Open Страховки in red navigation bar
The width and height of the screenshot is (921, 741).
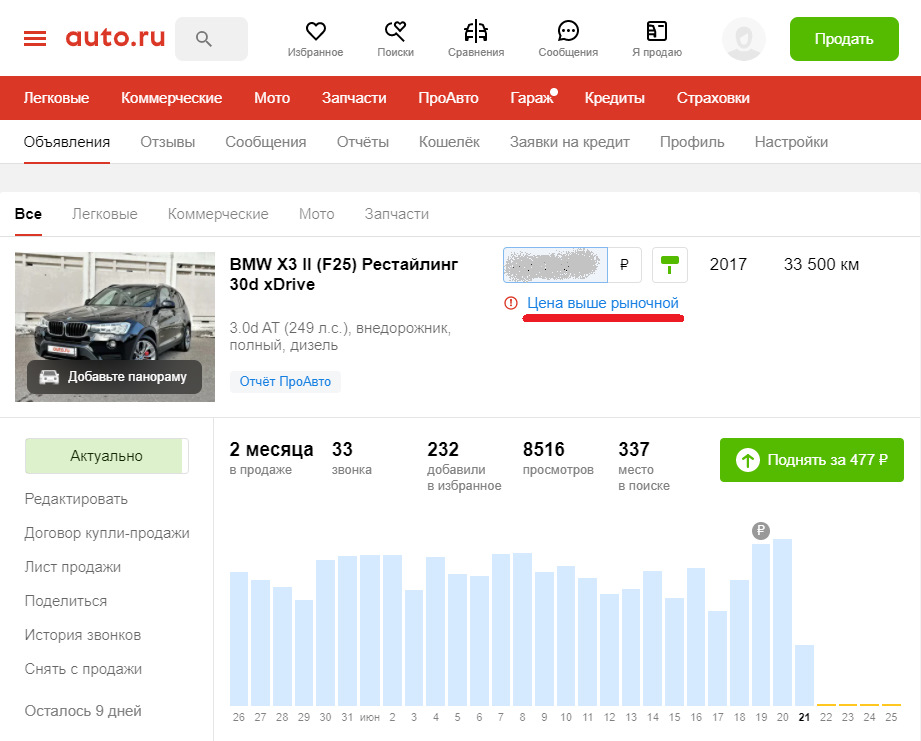[x=713, y=98]
